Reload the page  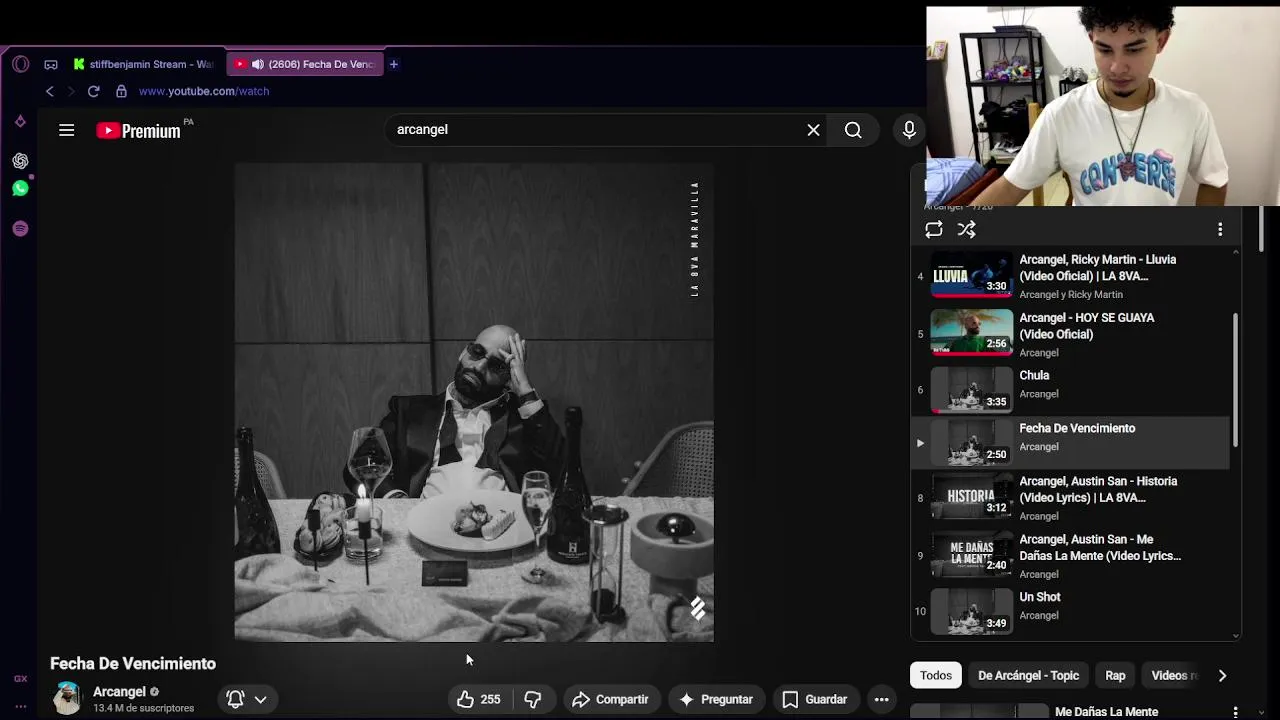click(x=93, y=91)
